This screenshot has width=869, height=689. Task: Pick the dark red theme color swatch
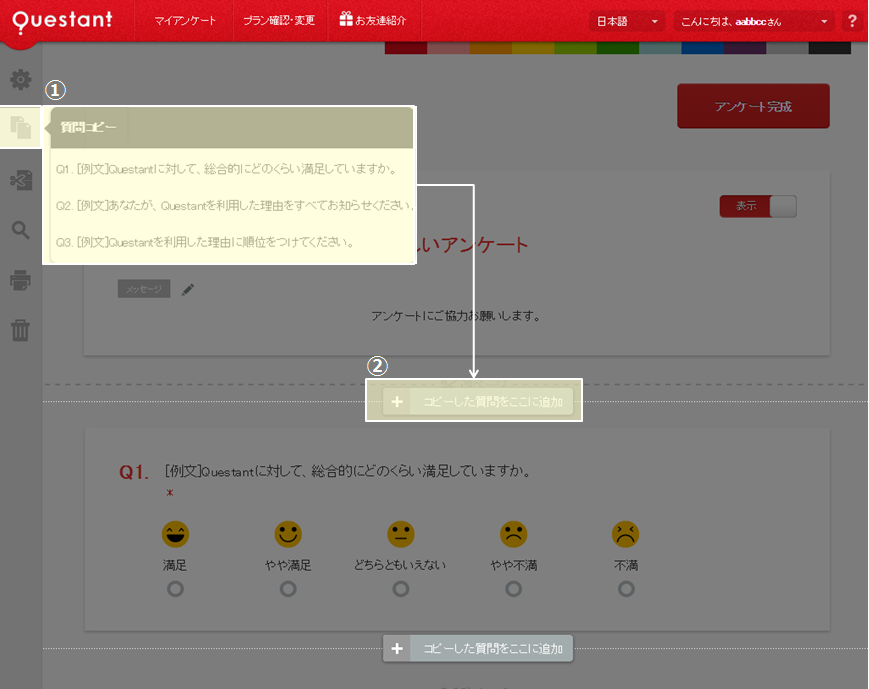[x=406, y=48]
